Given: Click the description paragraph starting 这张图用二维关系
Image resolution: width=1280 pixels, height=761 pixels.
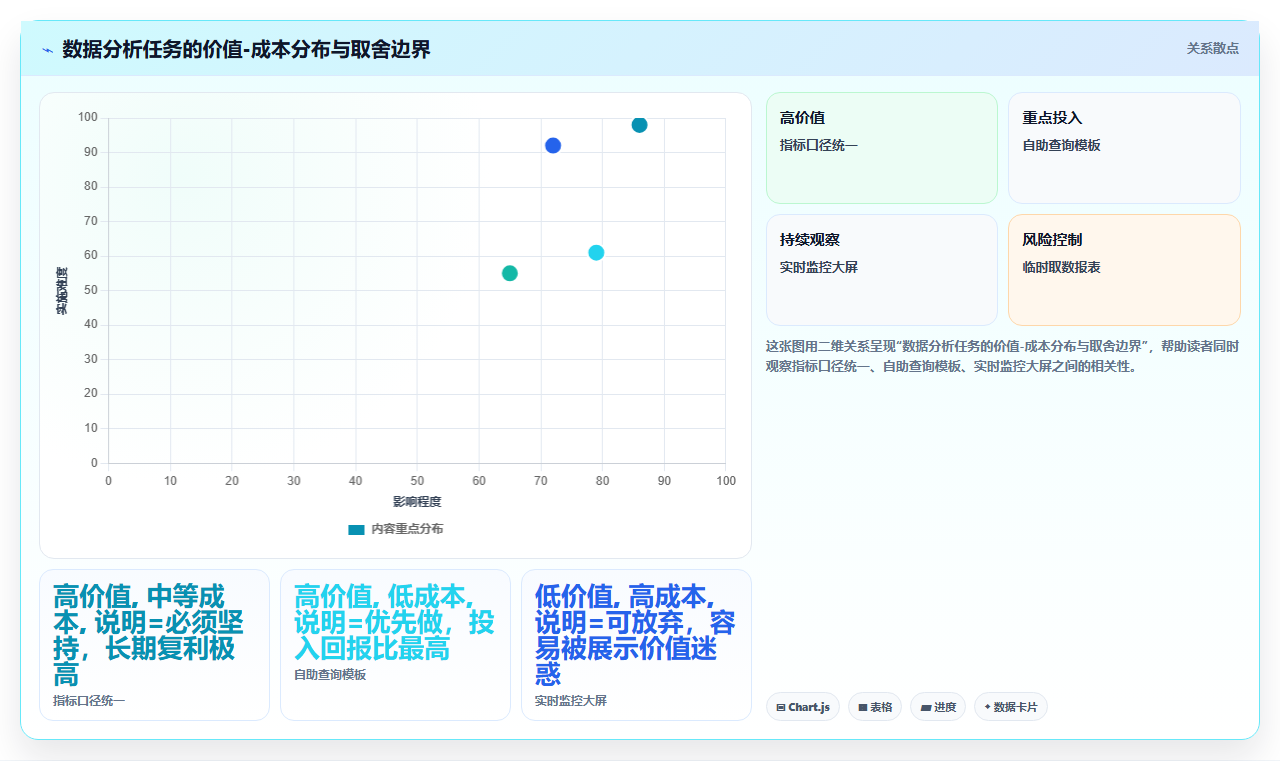Looking at the screenshot, I should 1003,356.
